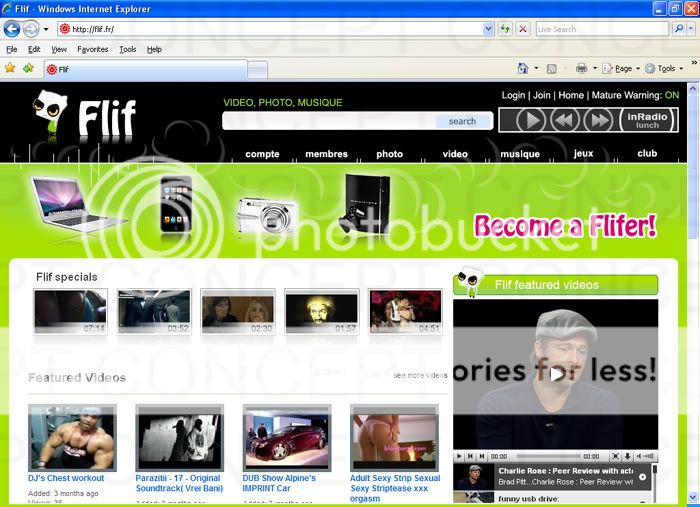Open the View menu
Image resolution: width=700 pixels, height=507 pixels.
(x=59, y=50)
